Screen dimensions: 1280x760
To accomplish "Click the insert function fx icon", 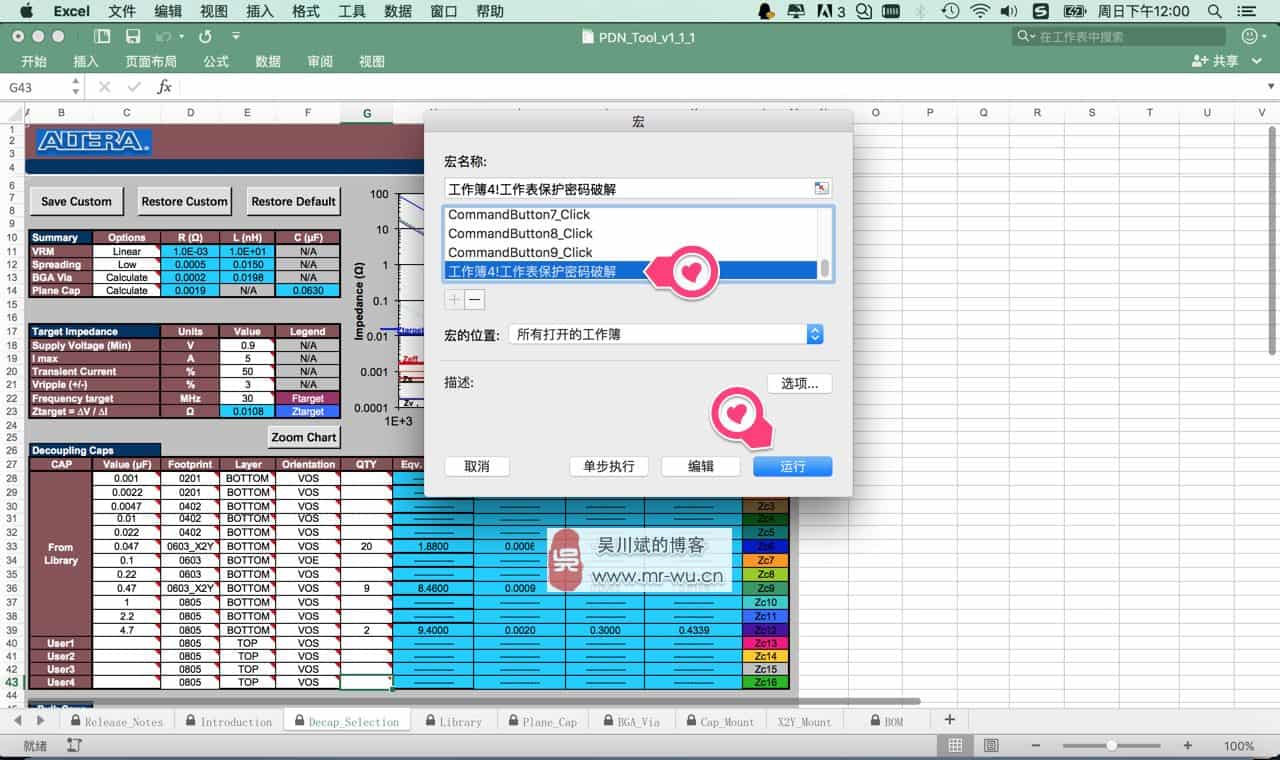I will click(x=165, y=87).
